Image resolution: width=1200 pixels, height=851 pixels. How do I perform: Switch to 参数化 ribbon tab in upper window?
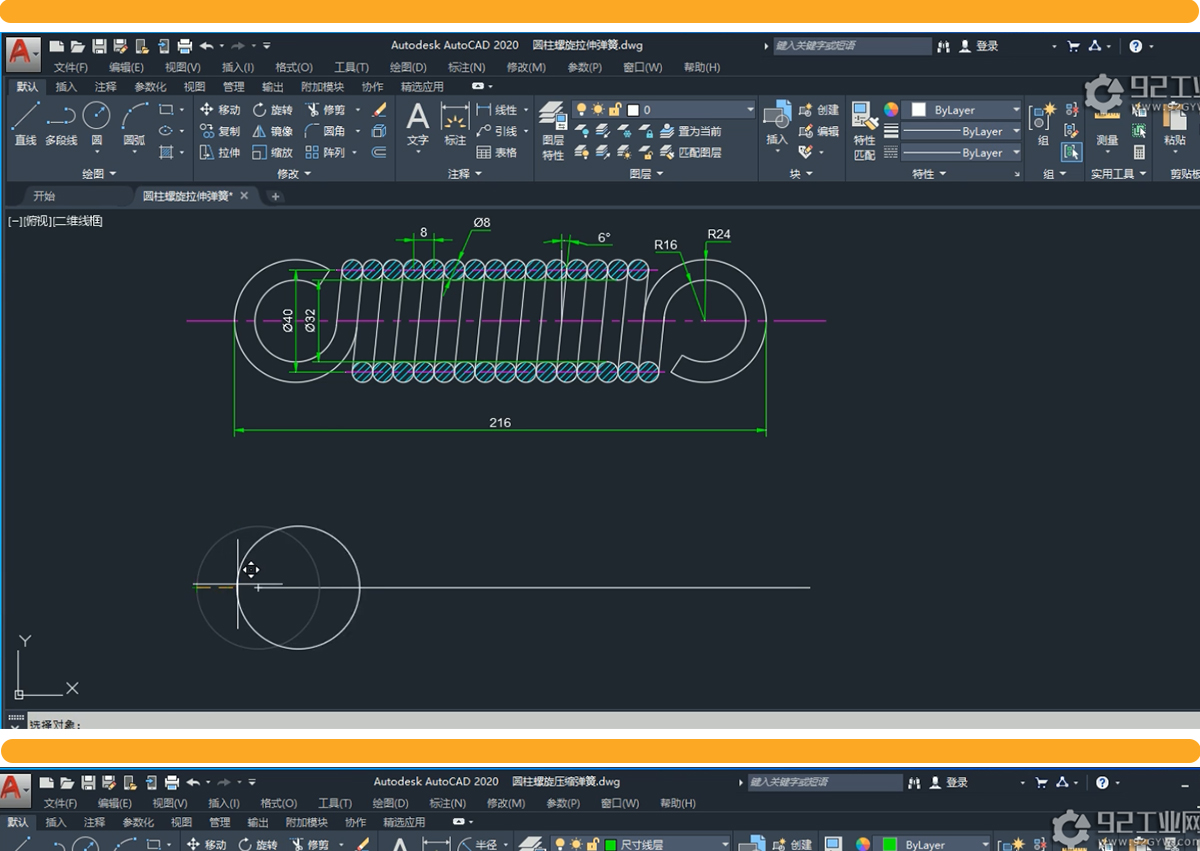pyautogui.click(x=150, y=87)
